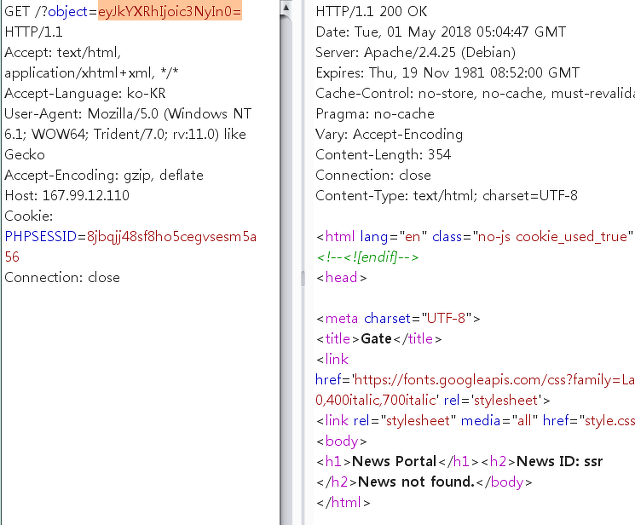Viewport: 635px width, 525px height.
Task: Click the response 'Connection: close' header
Action: [x=373, y=175]
